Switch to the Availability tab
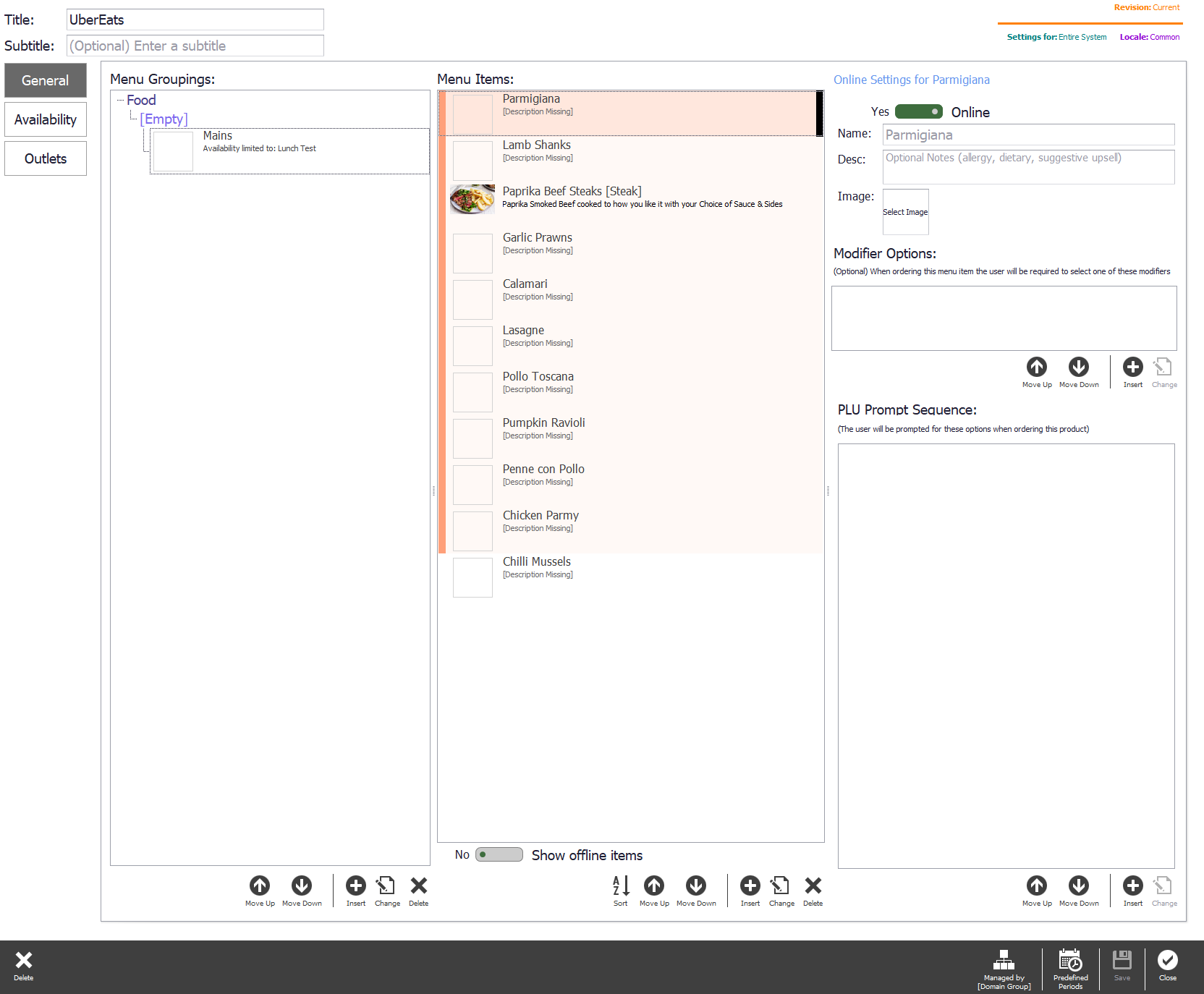The image size is (1204, 994). [x=46, y=119]
